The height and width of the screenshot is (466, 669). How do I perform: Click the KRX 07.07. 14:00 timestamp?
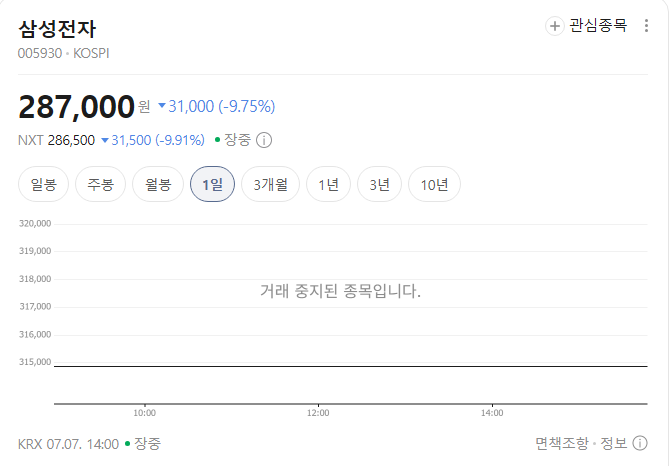point(68,444)
